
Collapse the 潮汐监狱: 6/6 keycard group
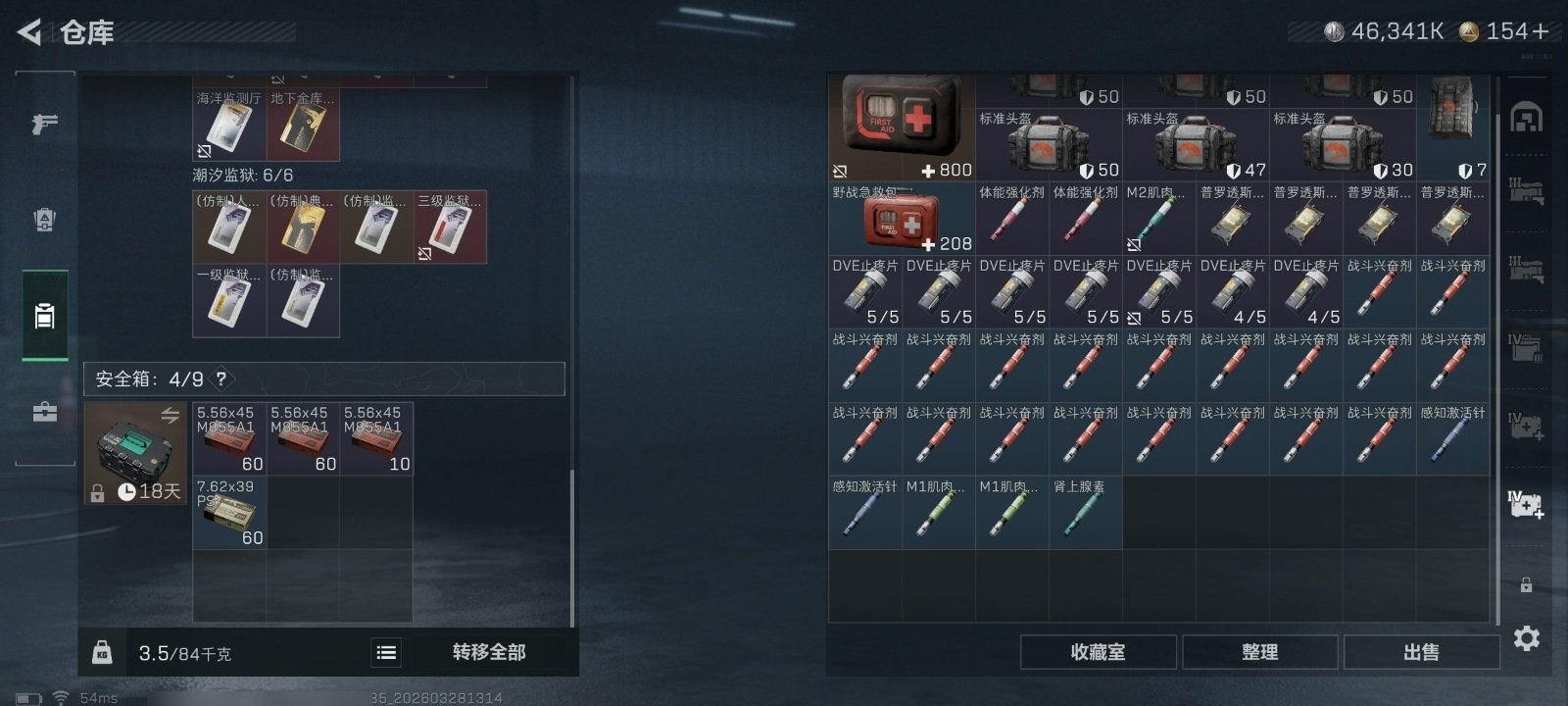pyautogui.click(x=243, y=175)
